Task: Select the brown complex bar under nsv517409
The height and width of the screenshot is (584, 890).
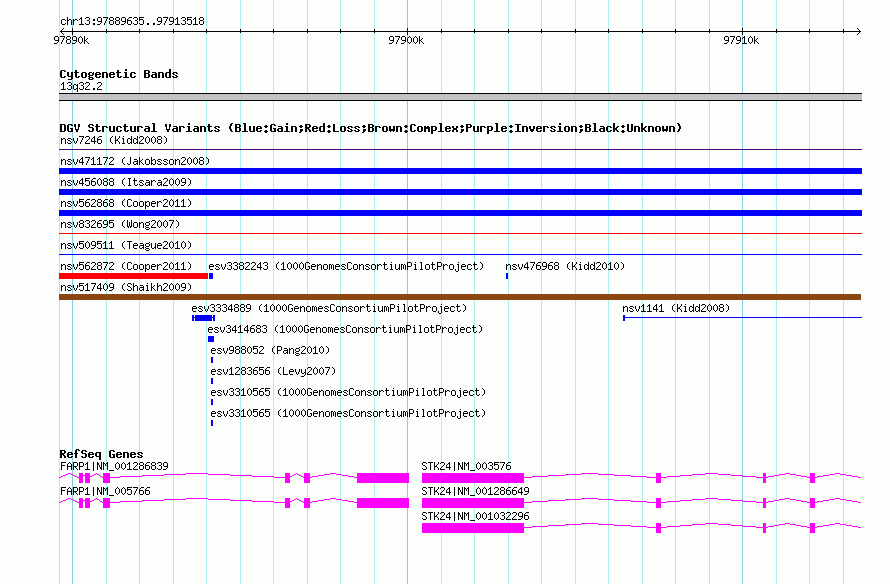Action: [460, 297]
